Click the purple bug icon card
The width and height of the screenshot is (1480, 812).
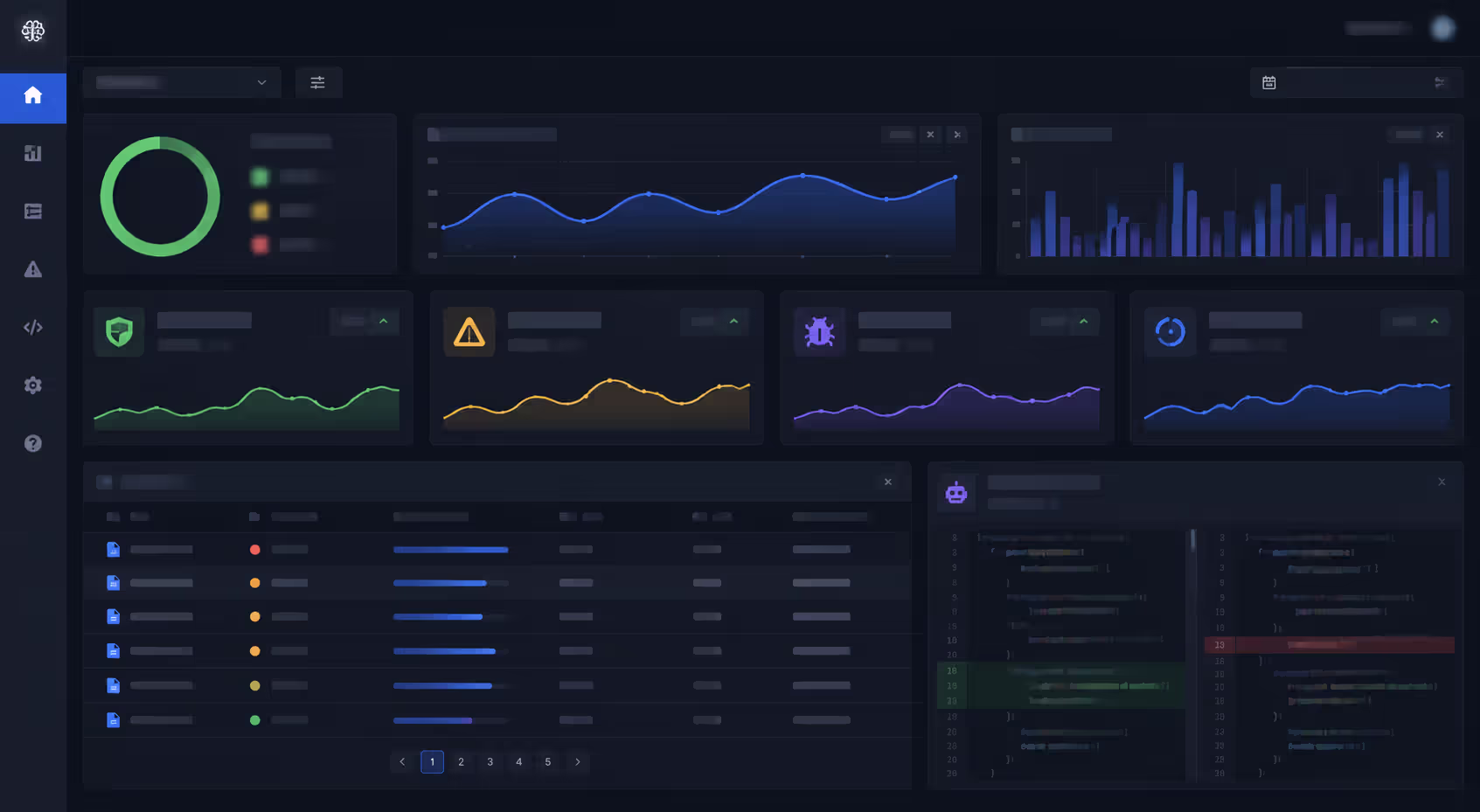(x=820, y=331)
